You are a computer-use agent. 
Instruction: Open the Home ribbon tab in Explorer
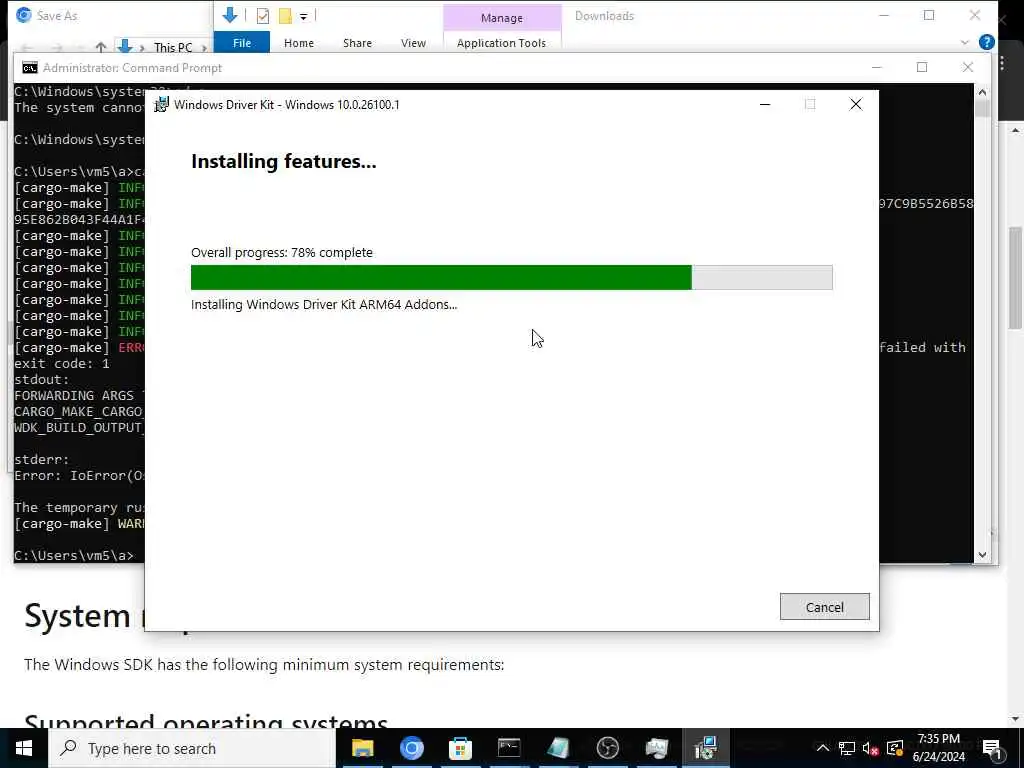(x=298, y=42)
